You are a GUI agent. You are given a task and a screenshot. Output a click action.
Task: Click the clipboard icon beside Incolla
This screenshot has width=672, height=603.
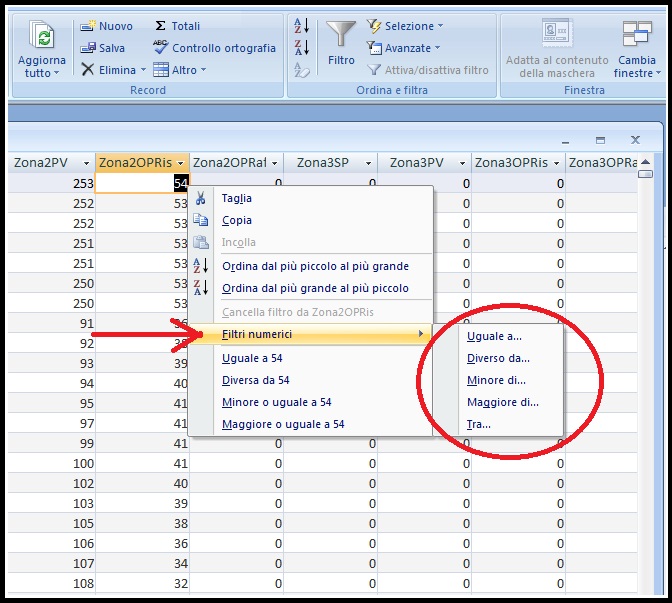coord(200,242)
